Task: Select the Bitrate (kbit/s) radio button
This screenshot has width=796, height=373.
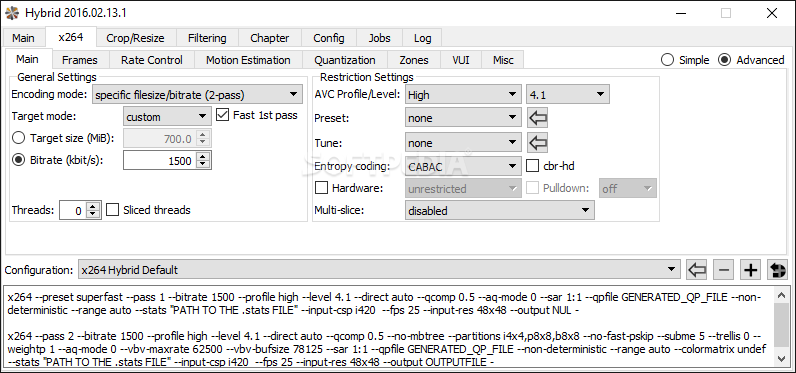Action: [x=18, y=160]
